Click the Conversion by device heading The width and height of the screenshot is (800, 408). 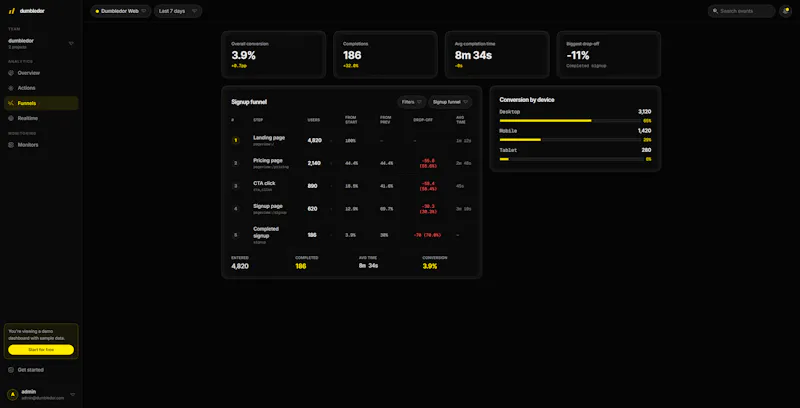coord(527,100)
